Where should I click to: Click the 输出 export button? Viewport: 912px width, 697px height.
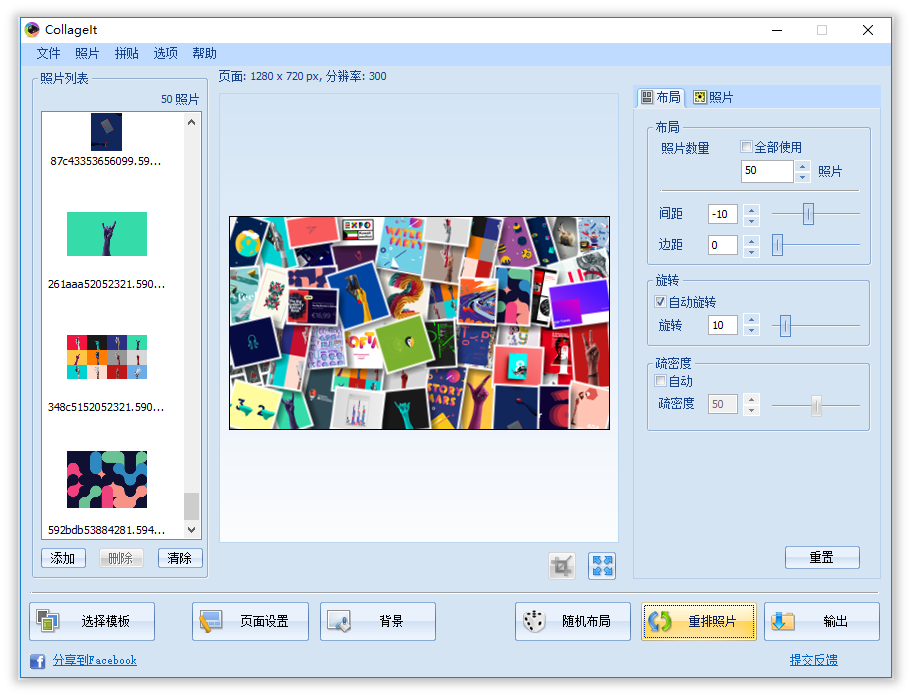[821, 621]
